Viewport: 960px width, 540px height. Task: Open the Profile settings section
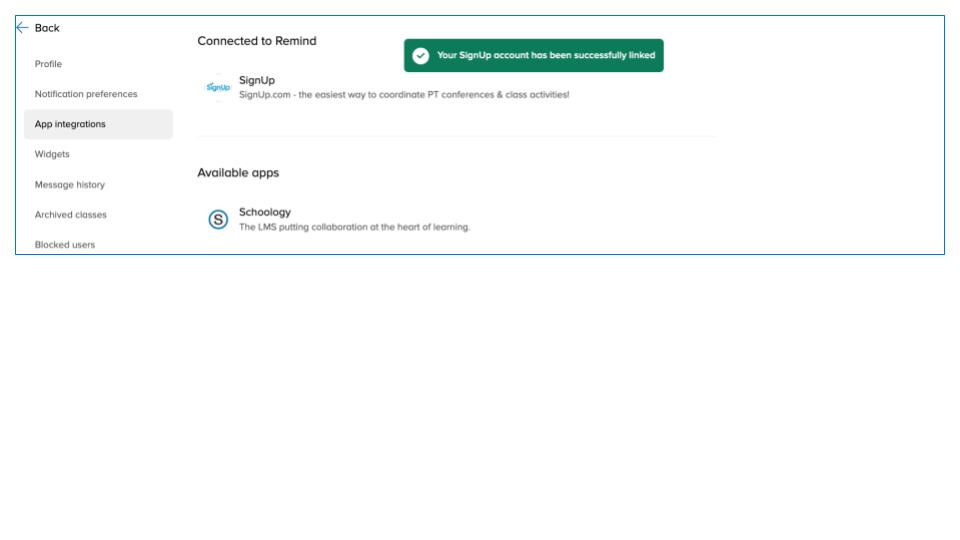coord(48,64)
